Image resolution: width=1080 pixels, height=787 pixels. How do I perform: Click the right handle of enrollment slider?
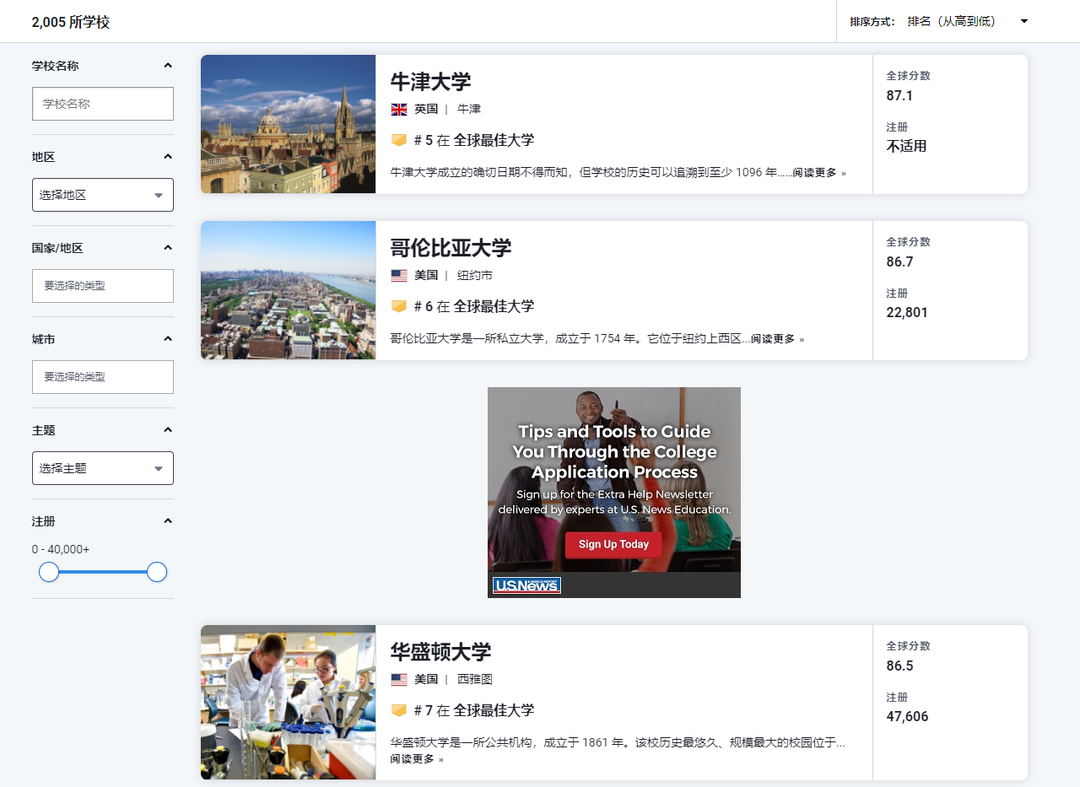click(x=157, y=572)
